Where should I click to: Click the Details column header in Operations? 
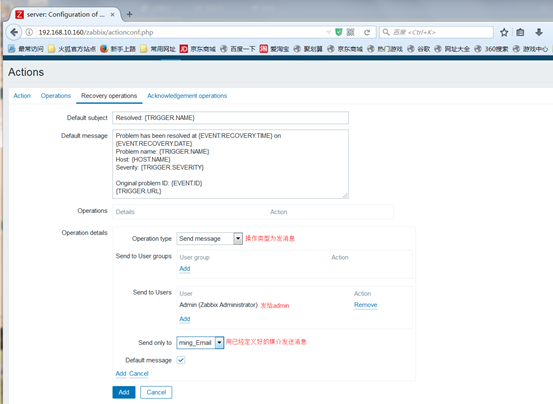click(125, 212)
